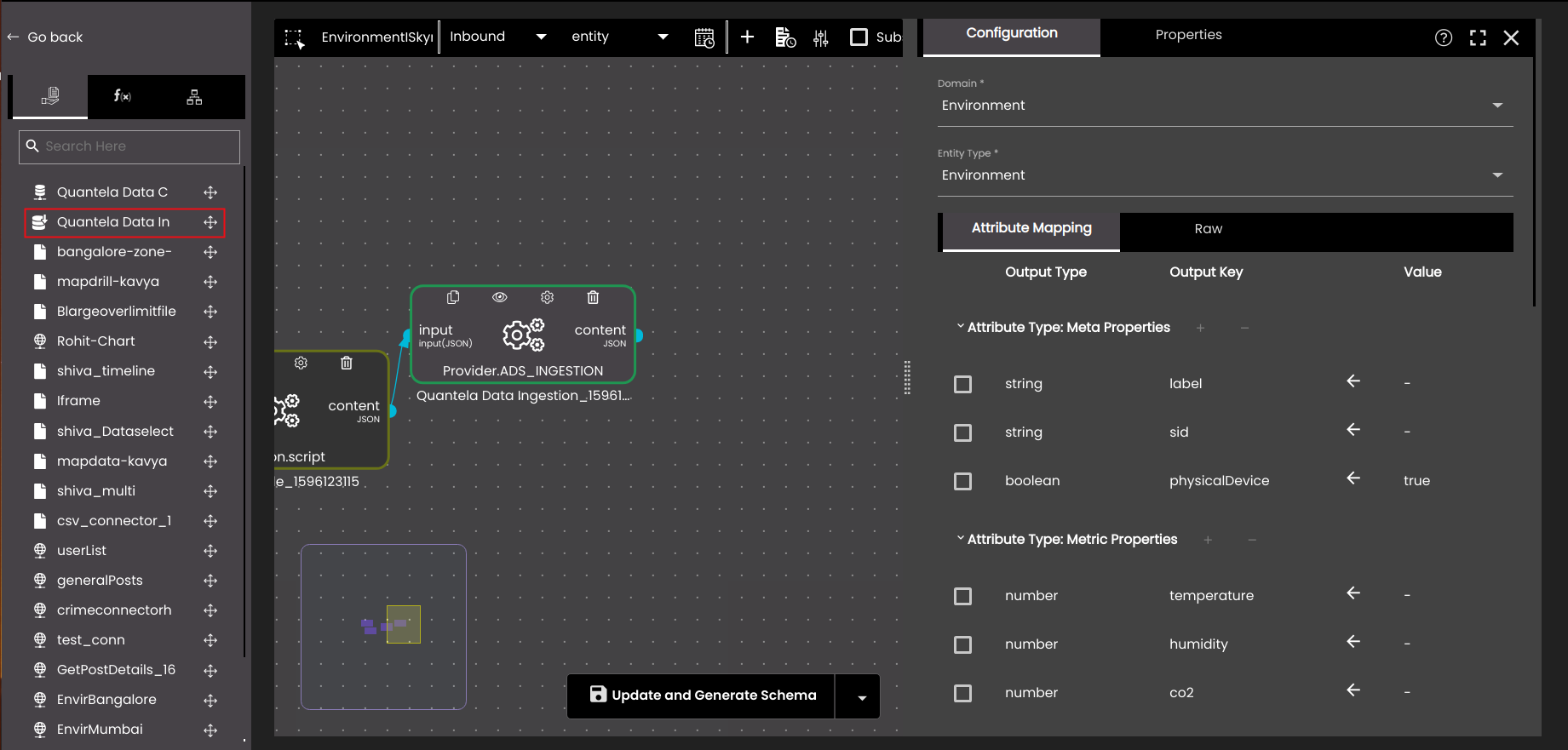The width and height of the screenshot is (1568, 750).
Task: Open gear settings on ADS_INGESTION node
Action: tap(547, 297)
